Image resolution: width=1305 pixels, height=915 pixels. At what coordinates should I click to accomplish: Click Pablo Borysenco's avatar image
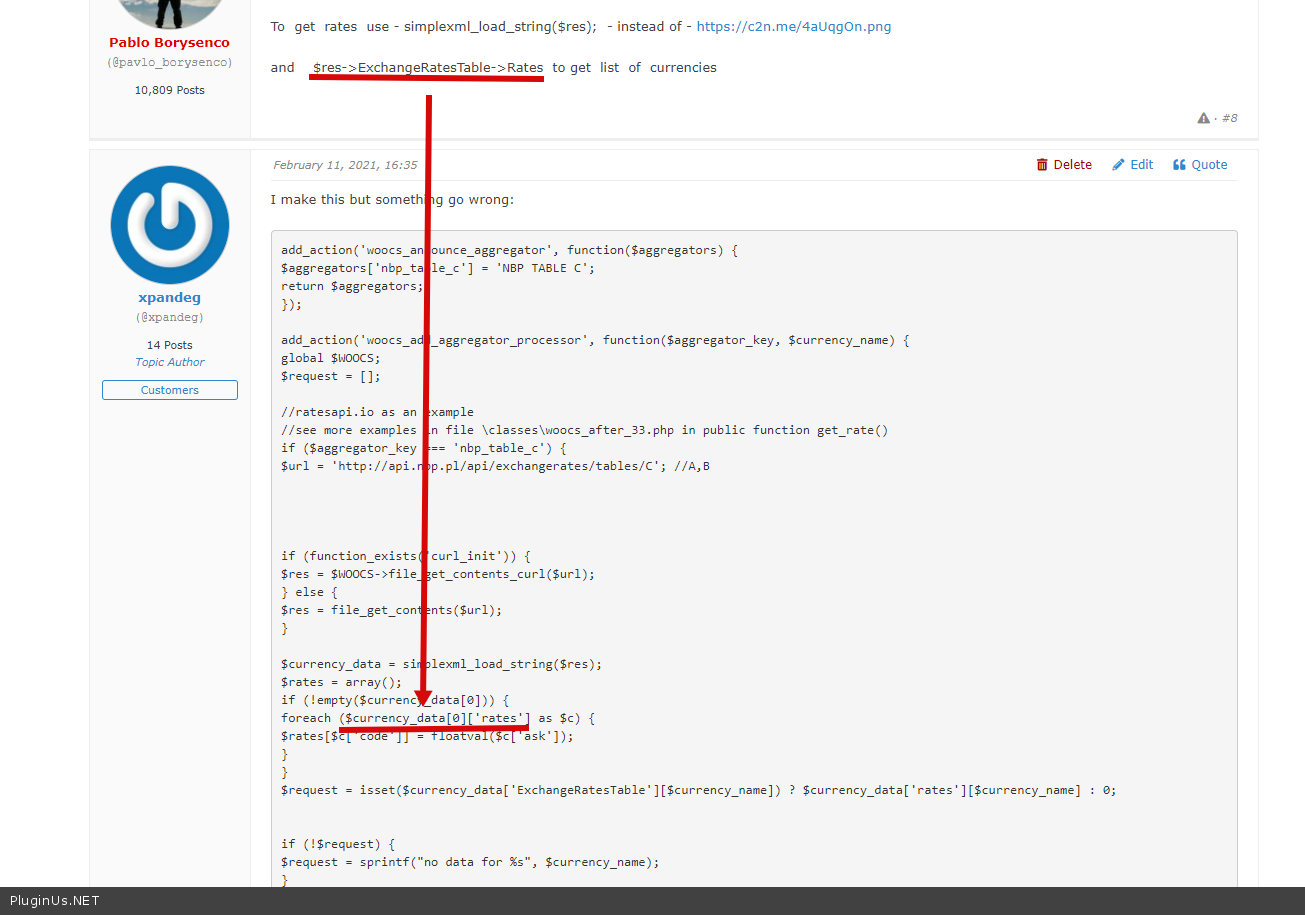click(x=170, y=14)
